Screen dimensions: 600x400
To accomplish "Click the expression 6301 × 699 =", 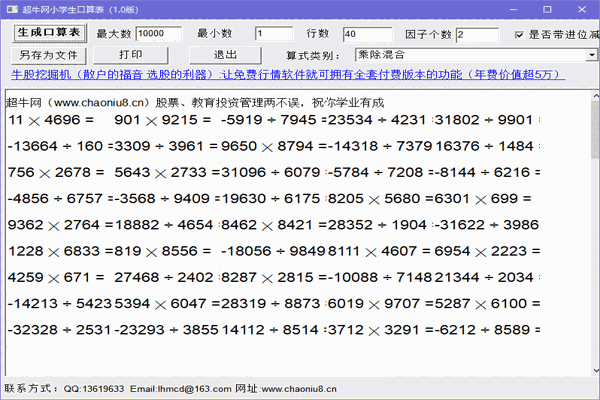I will (483, 199).
